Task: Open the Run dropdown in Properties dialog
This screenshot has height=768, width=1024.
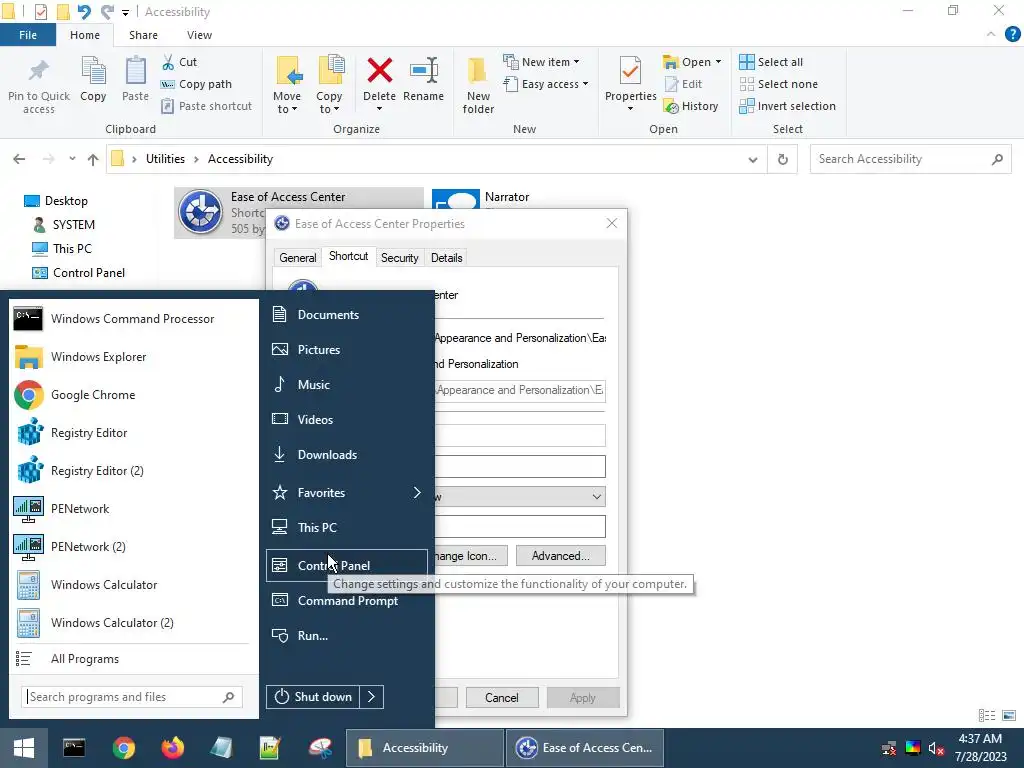Action: tap(596, 497)
